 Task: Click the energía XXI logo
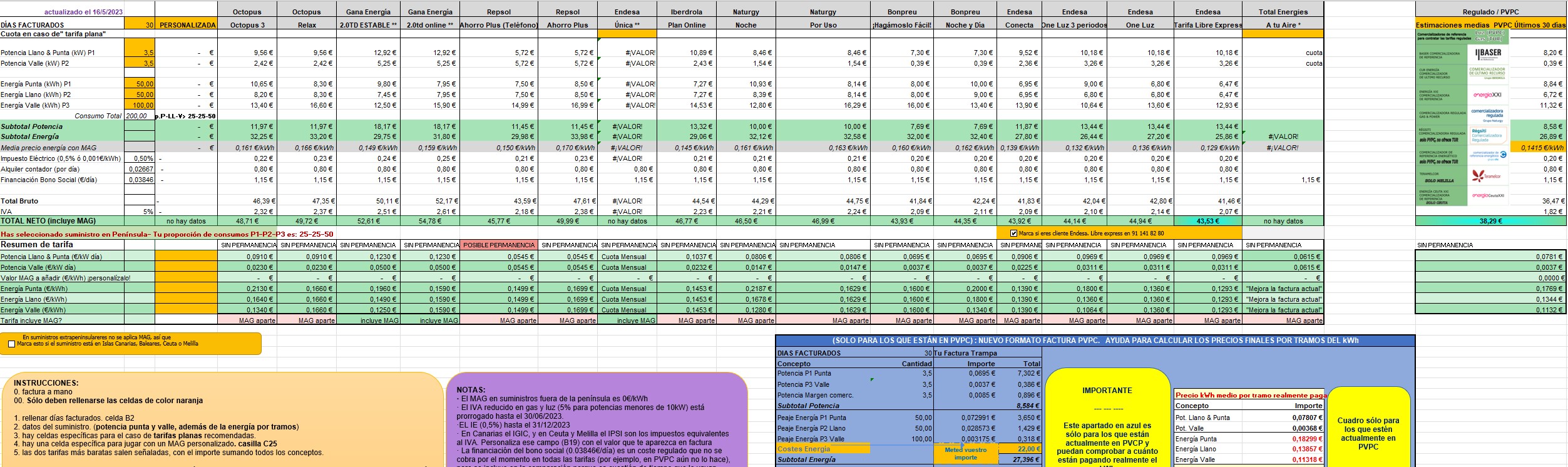tap(1488, 95)
